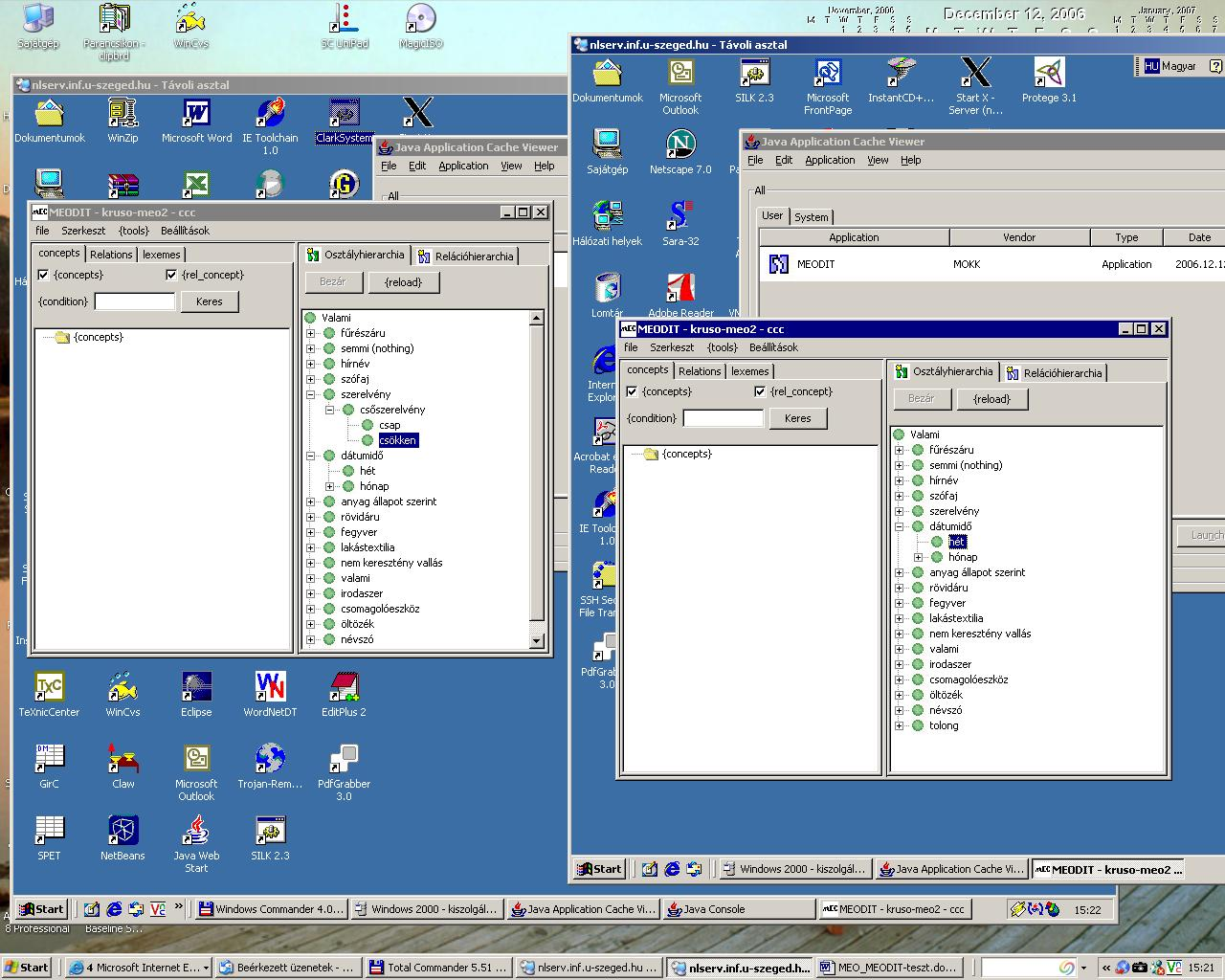Open the Trojan-Rem... desktop icon
The height and width of the screenshot is (980, 1225).
[x=271, y=766]
